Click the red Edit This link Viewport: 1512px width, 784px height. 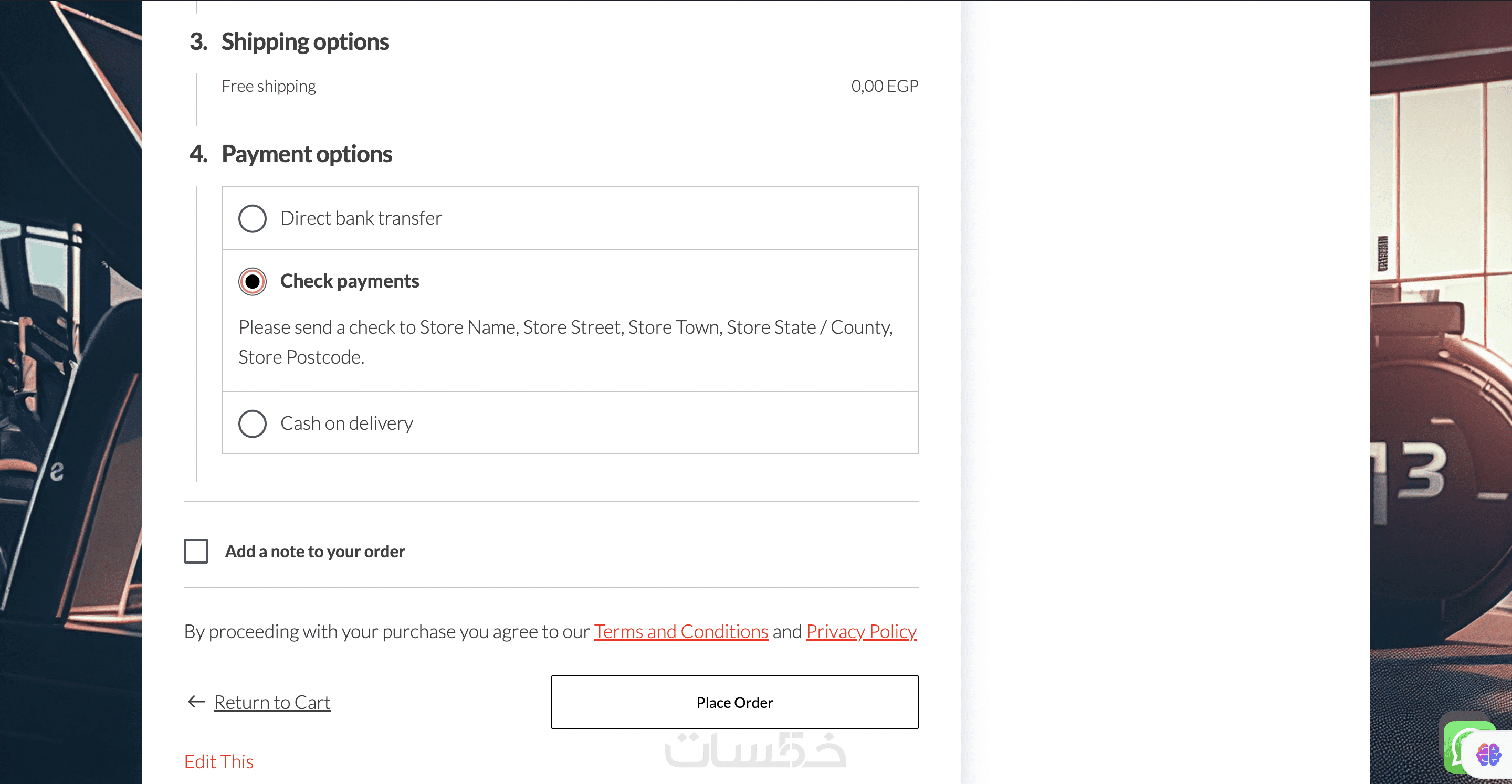coord(219,762)
